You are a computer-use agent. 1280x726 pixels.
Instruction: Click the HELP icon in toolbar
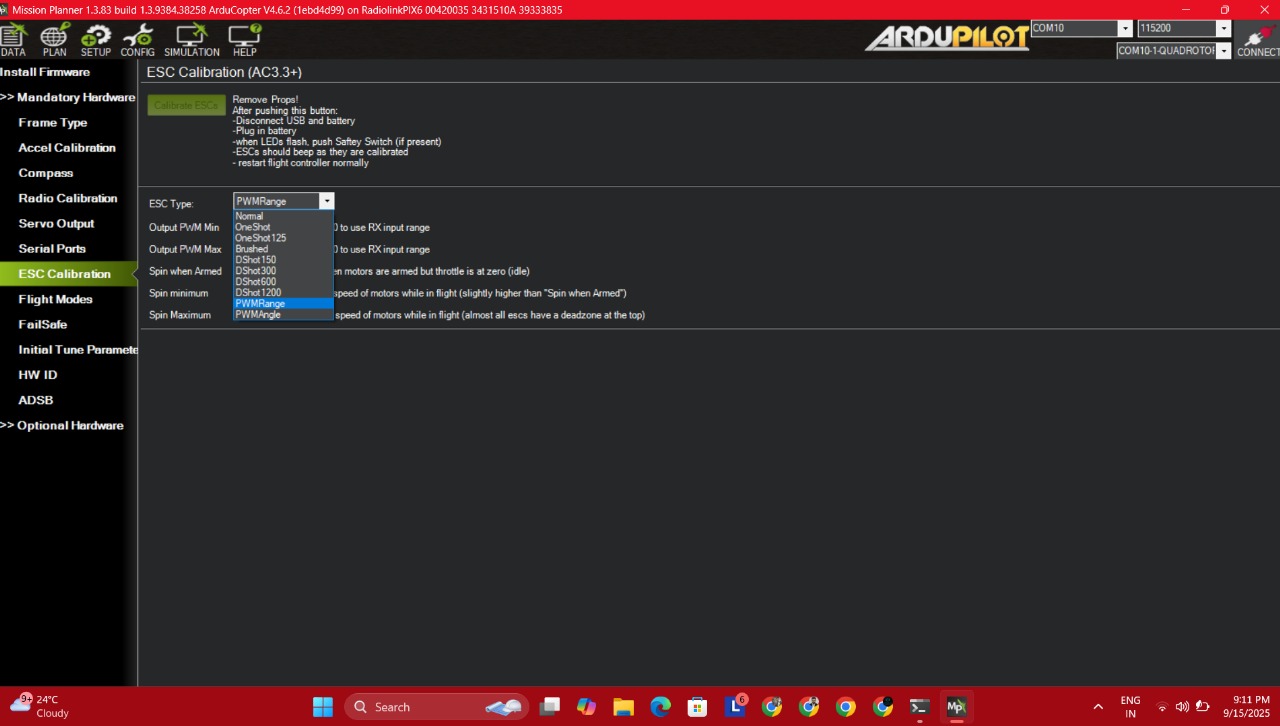click(x=244, y=39)
